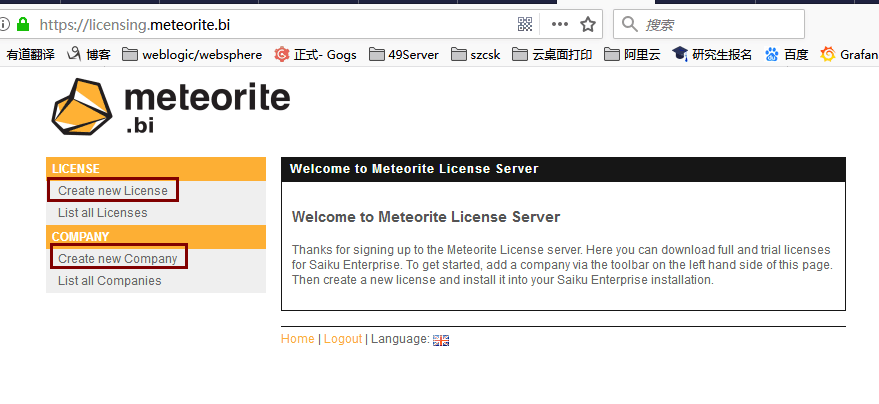The image size is (879, 404).
Task: Open the three-dots page actions menu
Action: click(559, 24)
